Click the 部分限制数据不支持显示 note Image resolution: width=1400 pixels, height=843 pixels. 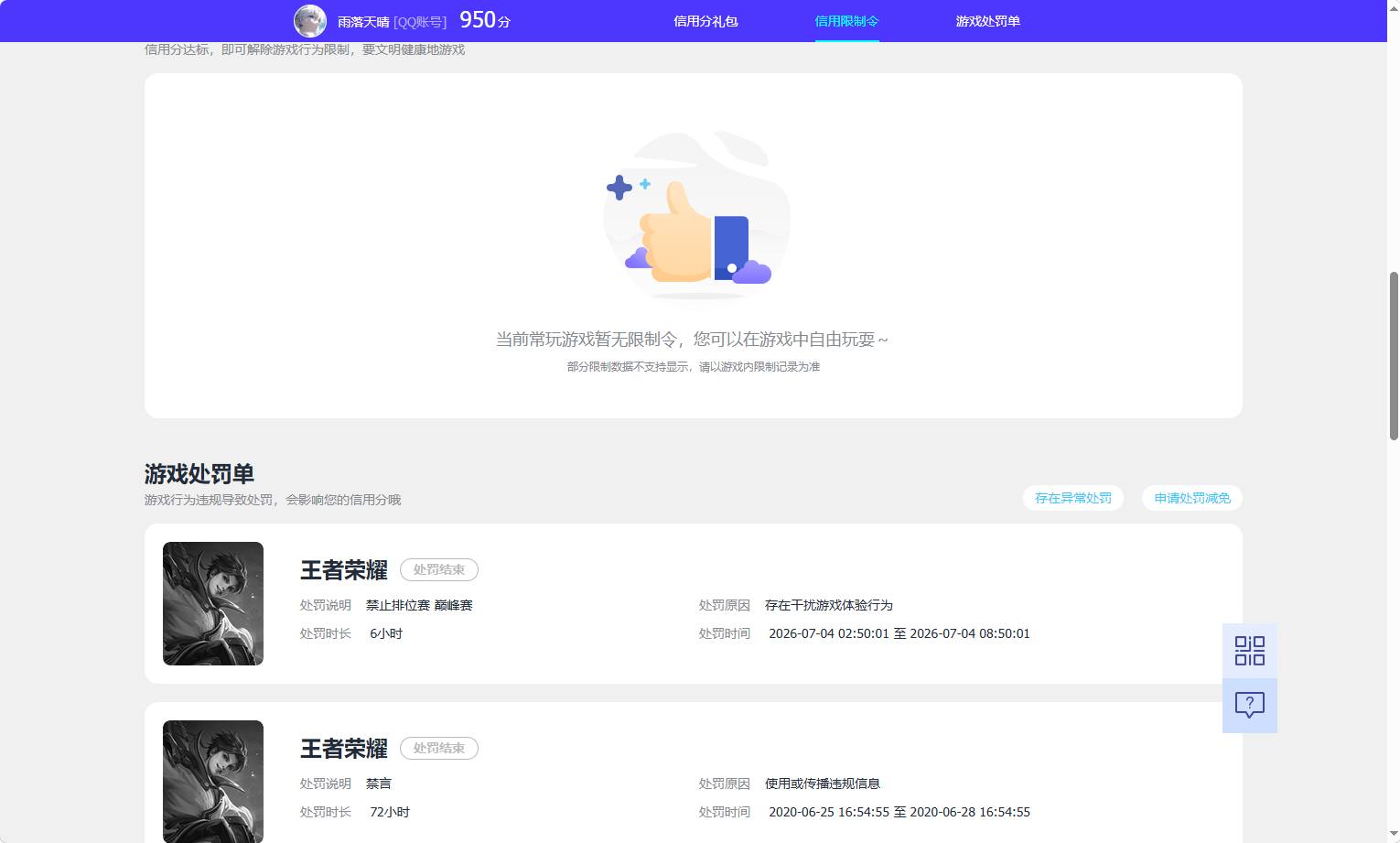(x=693, y=366)
